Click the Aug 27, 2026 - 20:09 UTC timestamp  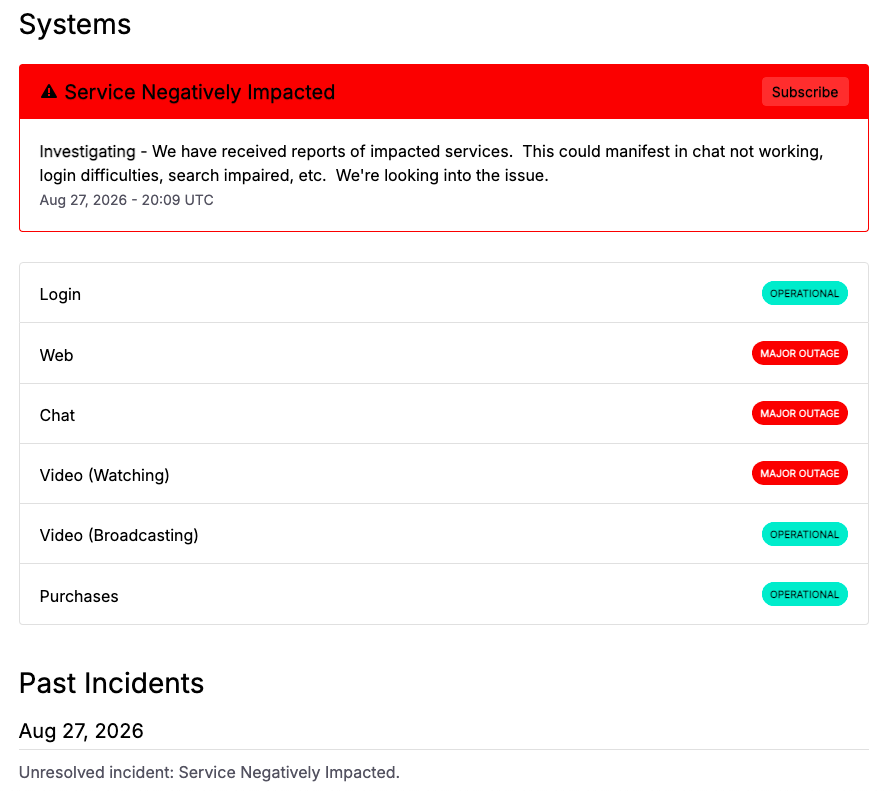point(127,200)
